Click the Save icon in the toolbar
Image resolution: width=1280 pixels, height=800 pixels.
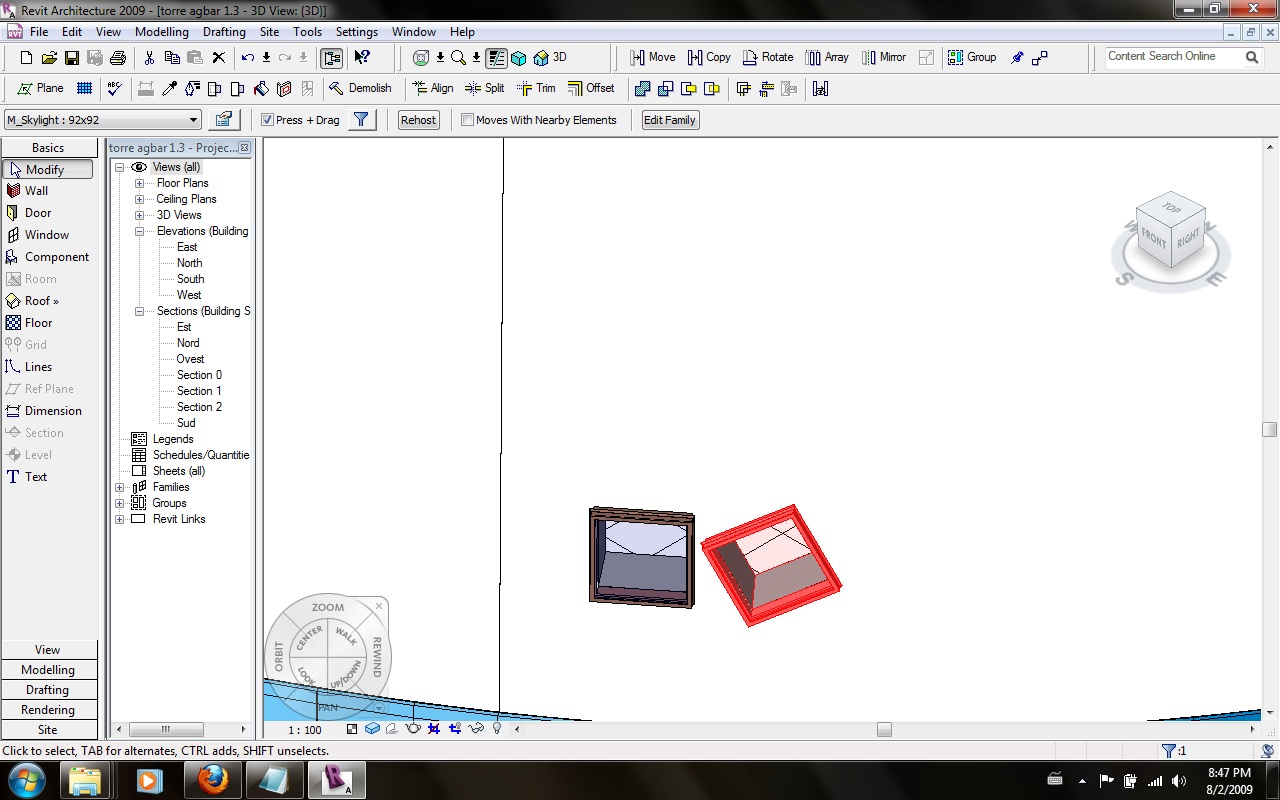tap(72, 58)
